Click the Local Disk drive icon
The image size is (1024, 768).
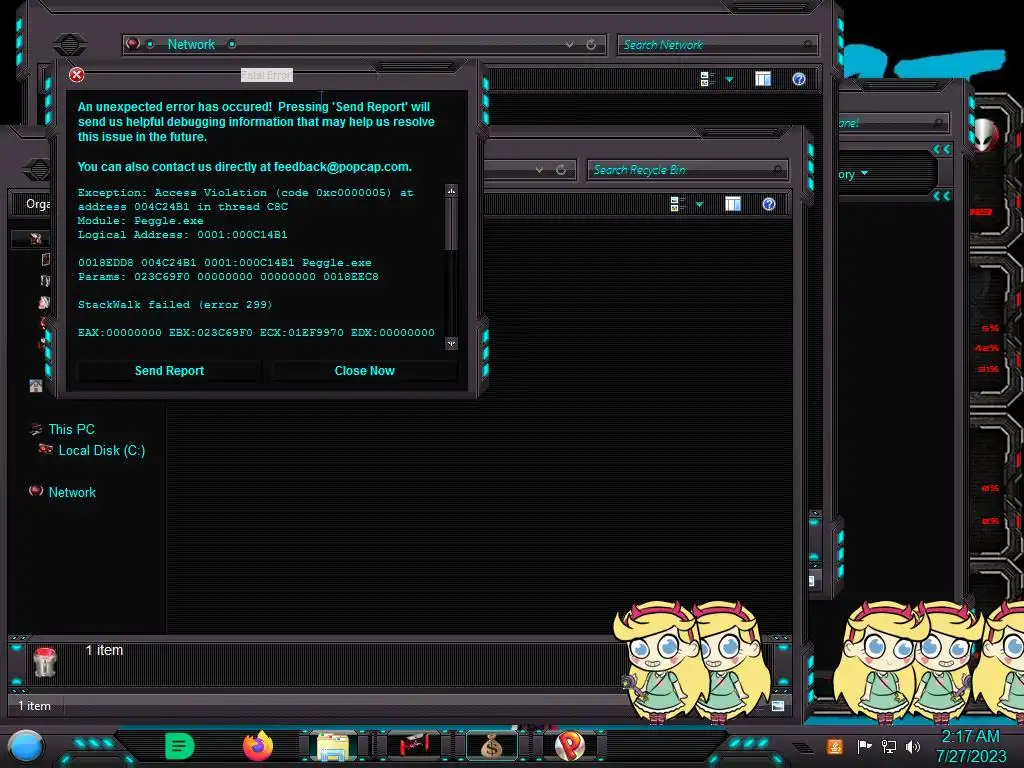coord(46,449)
